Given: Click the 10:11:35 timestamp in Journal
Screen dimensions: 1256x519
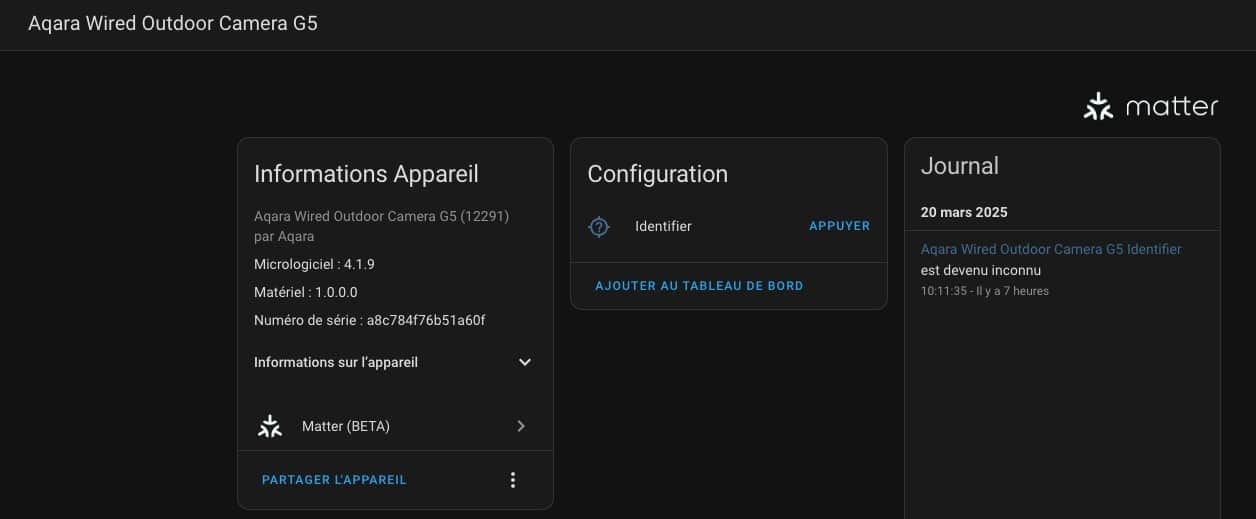Looking at the screenshot, I should coord(944,291).
